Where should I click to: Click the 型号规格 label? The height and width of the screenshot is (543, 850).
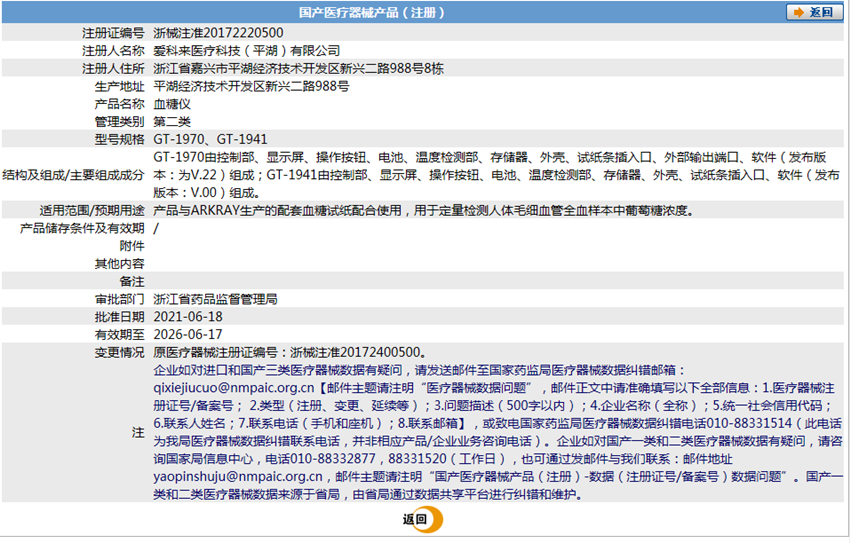pos(119,139)
